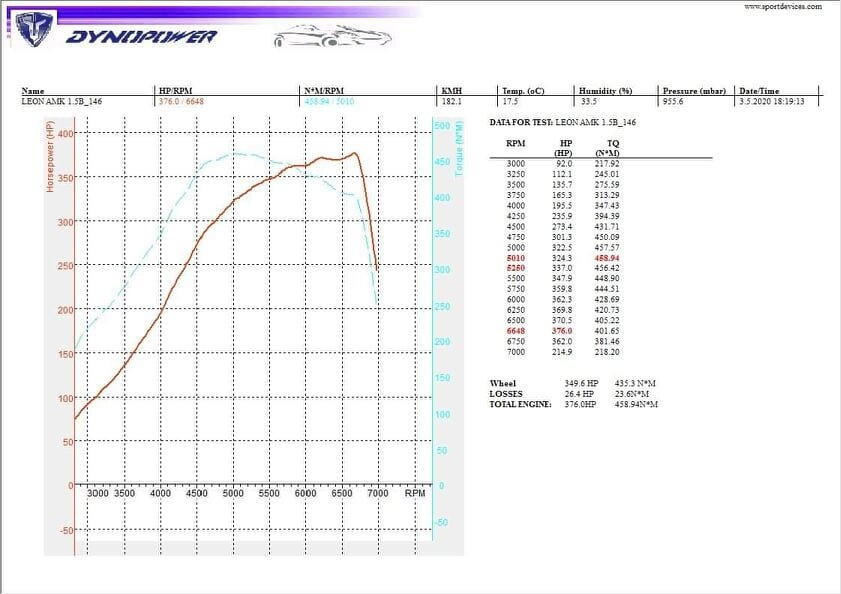Click the sports car silhouette graphic
This screenshot has width=841, height=594.
pos(332,36)
